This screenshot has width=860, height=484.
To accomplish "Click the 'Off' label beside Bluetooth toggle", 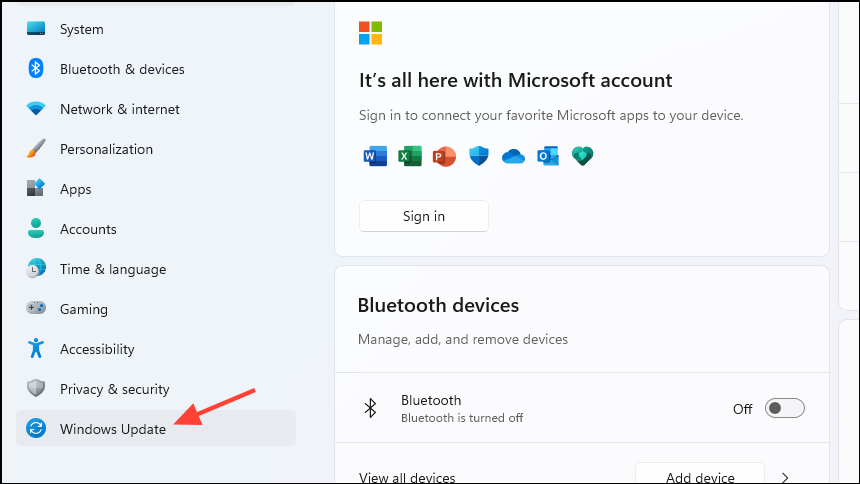I will pyautogui.click(x=743, y=409).
